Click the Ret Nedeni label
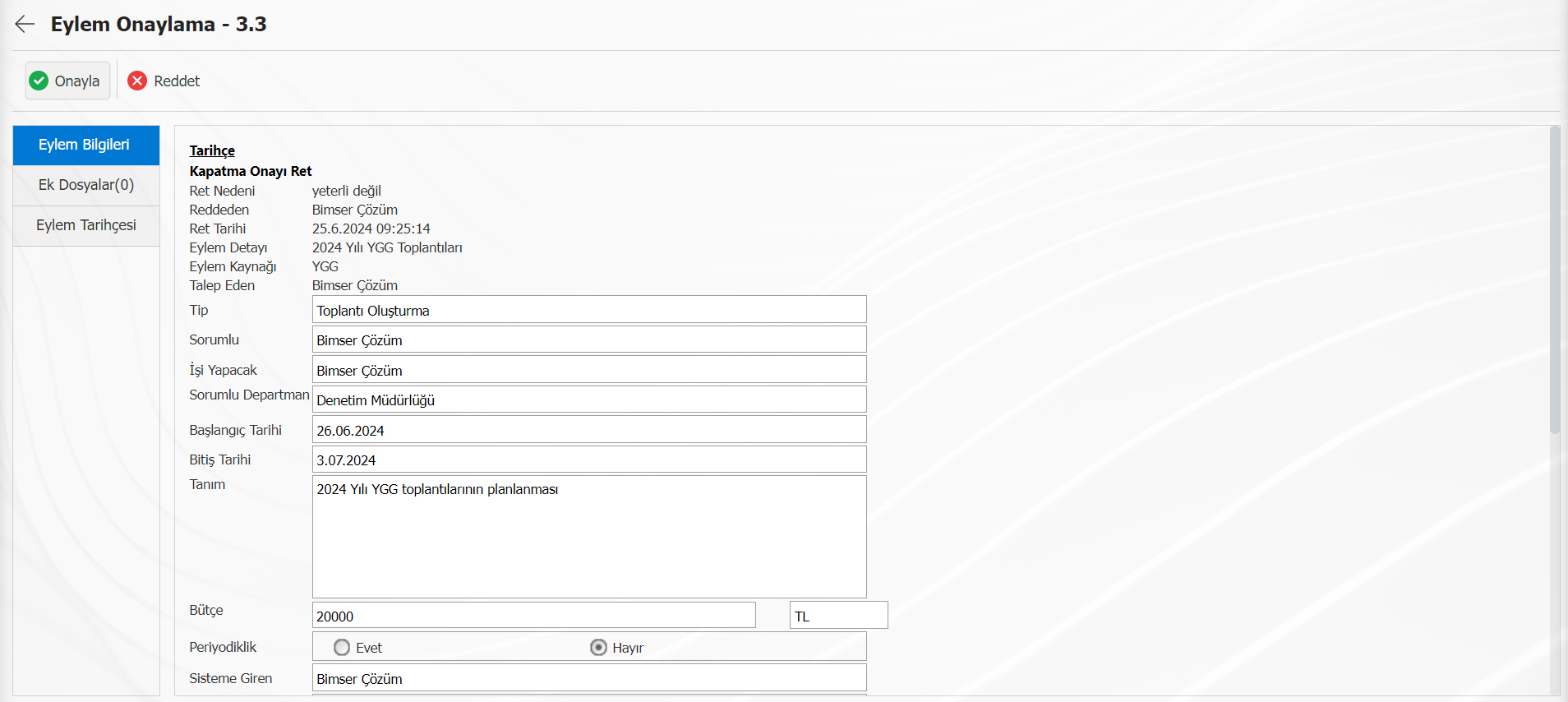The image size is (1568, 702). pyautogui.click(x=222, y=191)
